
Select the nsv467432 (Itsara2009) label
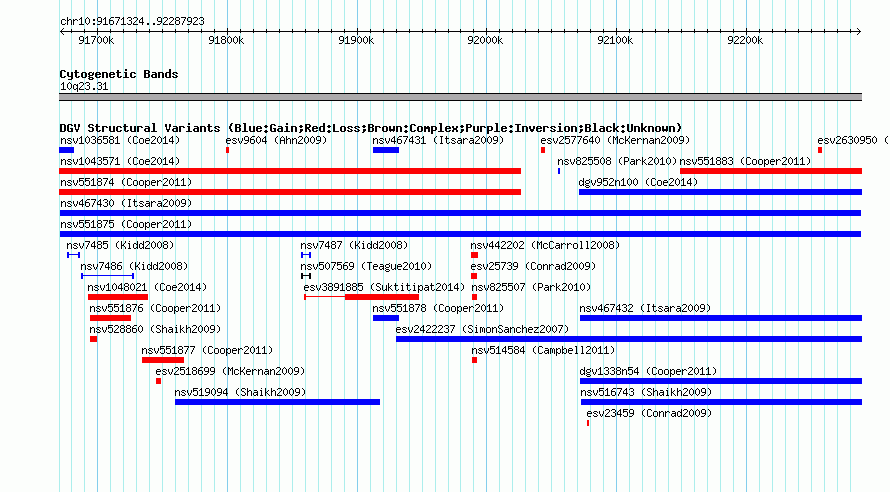click(645, 308)
